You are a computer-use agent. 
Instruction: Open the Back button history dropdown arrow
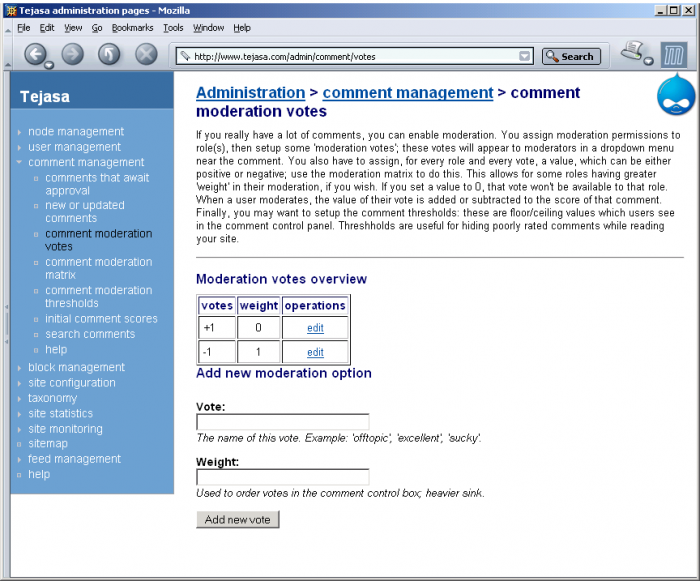[49, 65]
